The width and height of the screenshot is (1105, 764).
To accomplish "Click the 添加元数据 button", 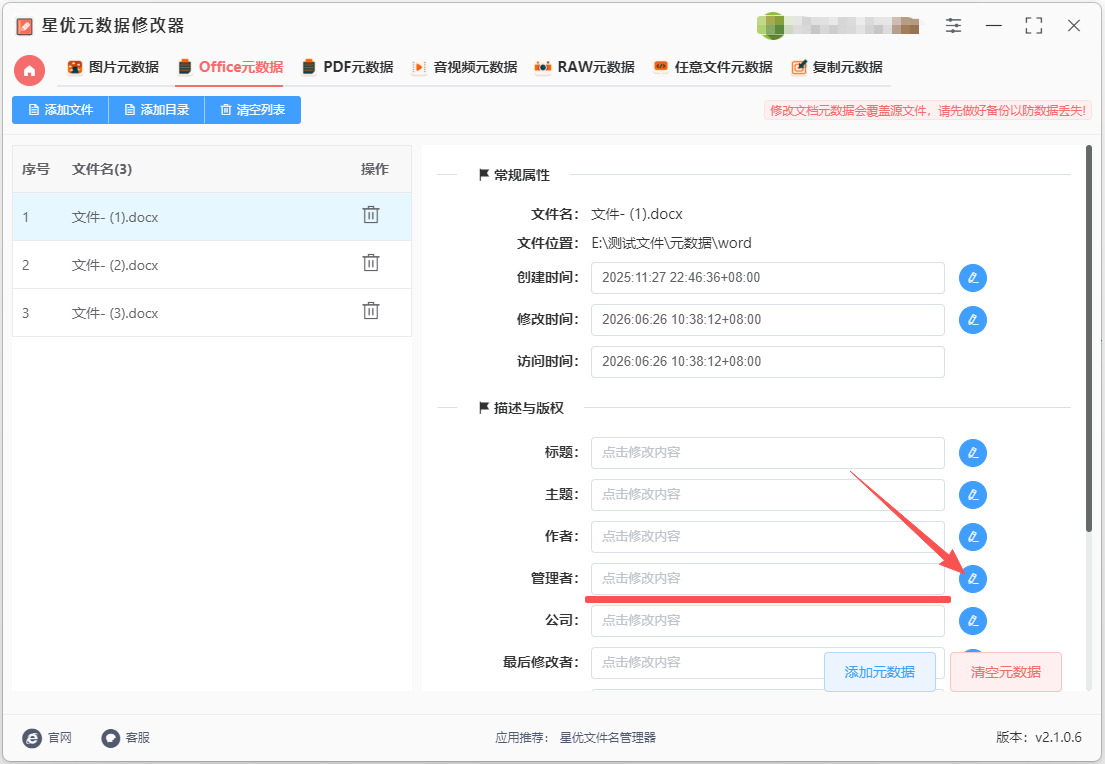I will tap(879, 672).
